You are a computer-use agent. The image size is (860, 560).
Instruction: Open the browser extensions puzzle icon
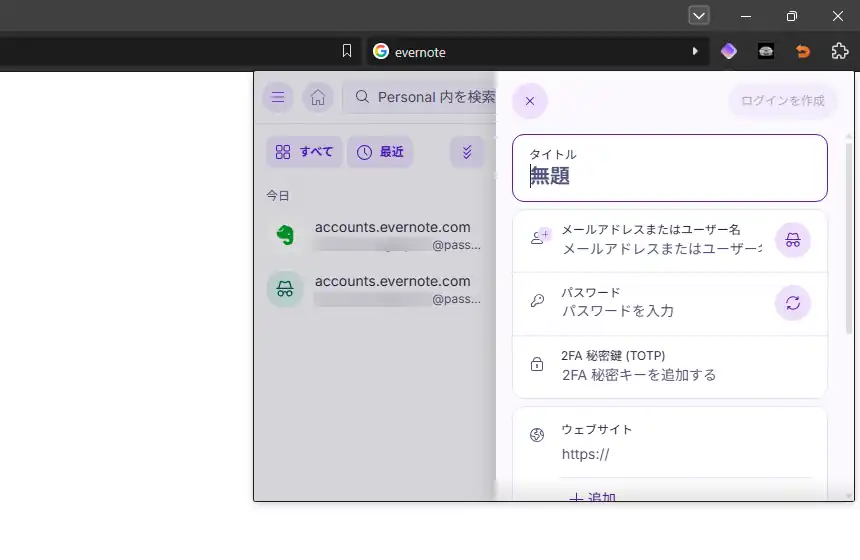point(840,51)
